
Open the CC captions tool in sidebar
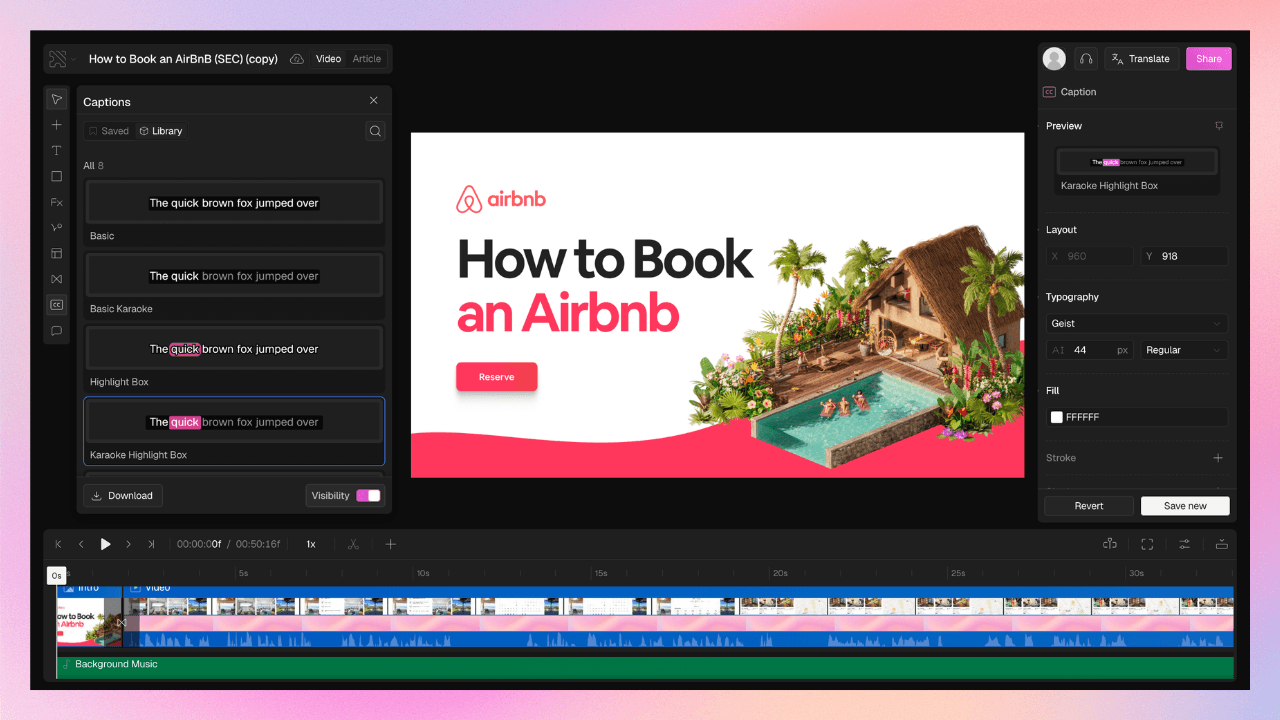click(57, 305)
